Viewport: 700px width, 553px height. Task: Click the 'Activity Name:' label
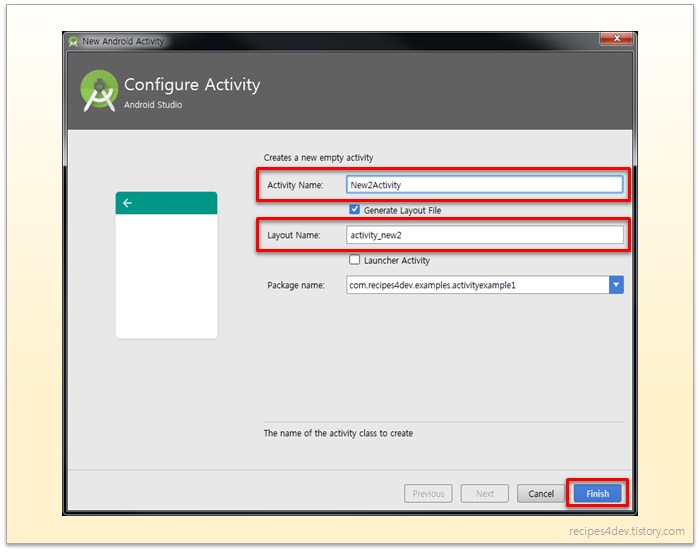pos(295,185)
